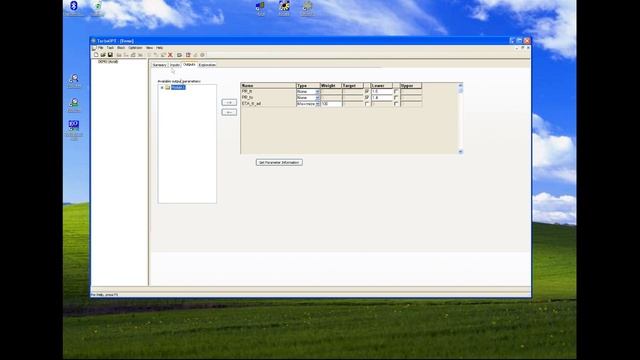
Task: Open the Block menu
Action: (x=121, y=48)
